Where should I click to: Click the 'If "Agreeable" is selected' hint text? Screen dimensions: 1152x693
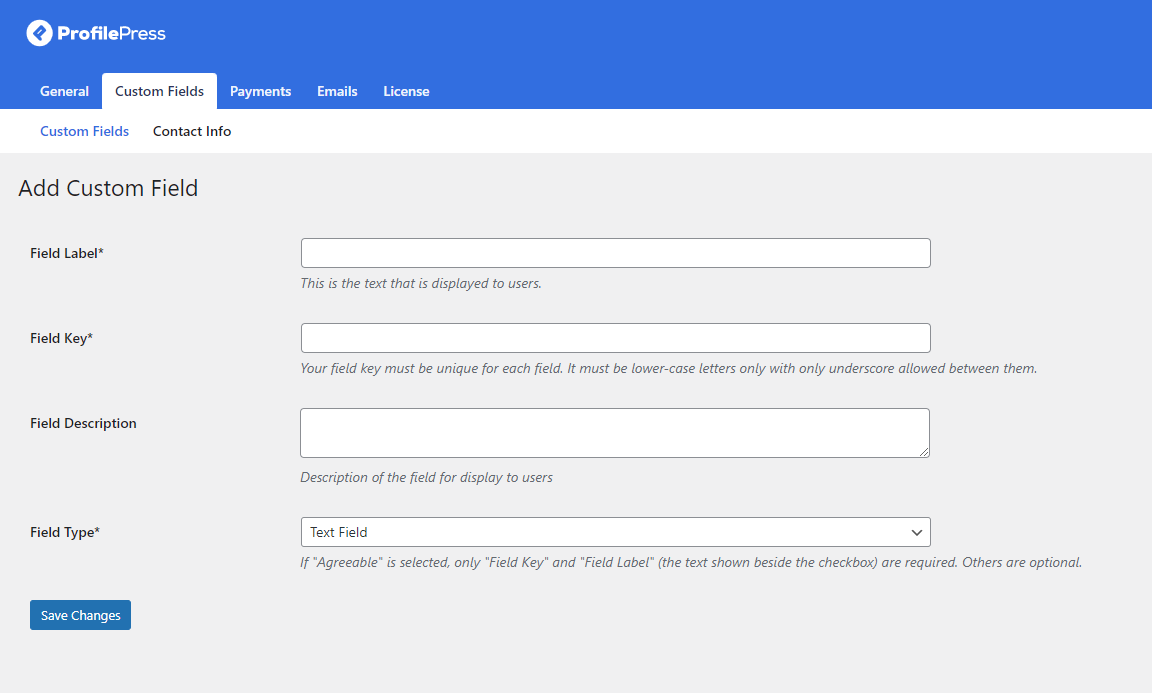[691, 562]
